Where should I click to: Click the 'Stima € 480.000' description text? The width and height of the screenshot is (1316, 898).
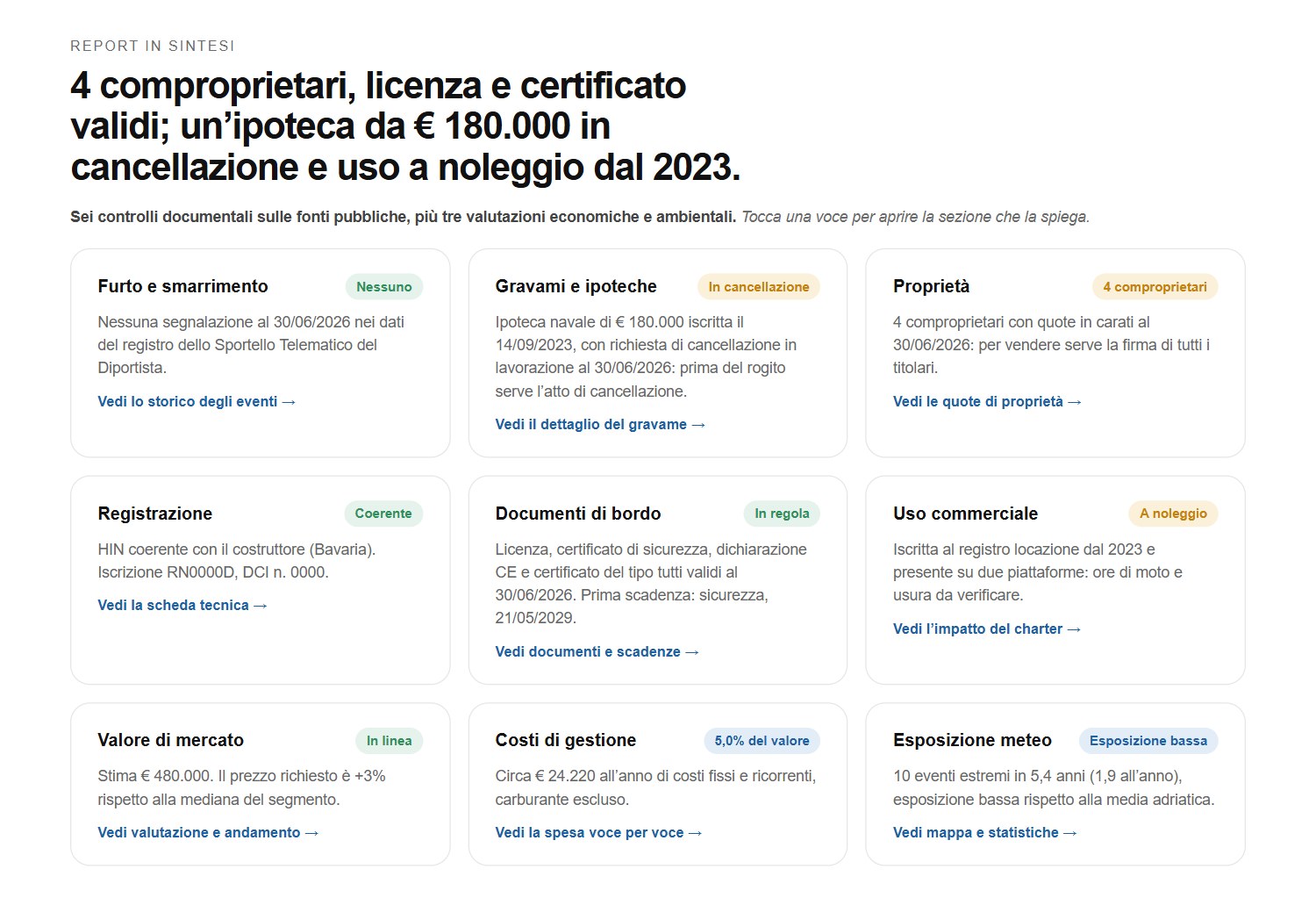tap(241, 787)
